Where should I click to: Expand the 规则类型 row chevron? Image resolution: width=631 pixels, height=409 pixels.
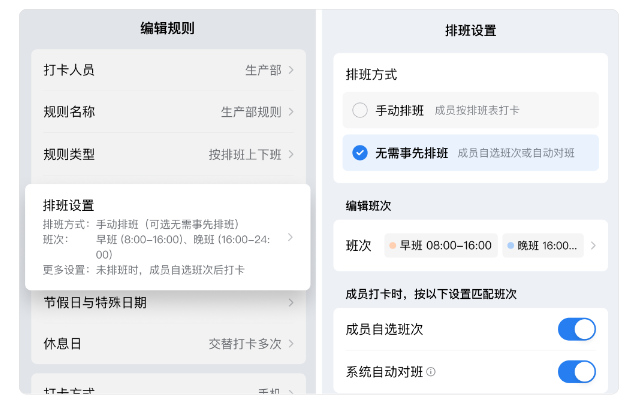(291, 154)
